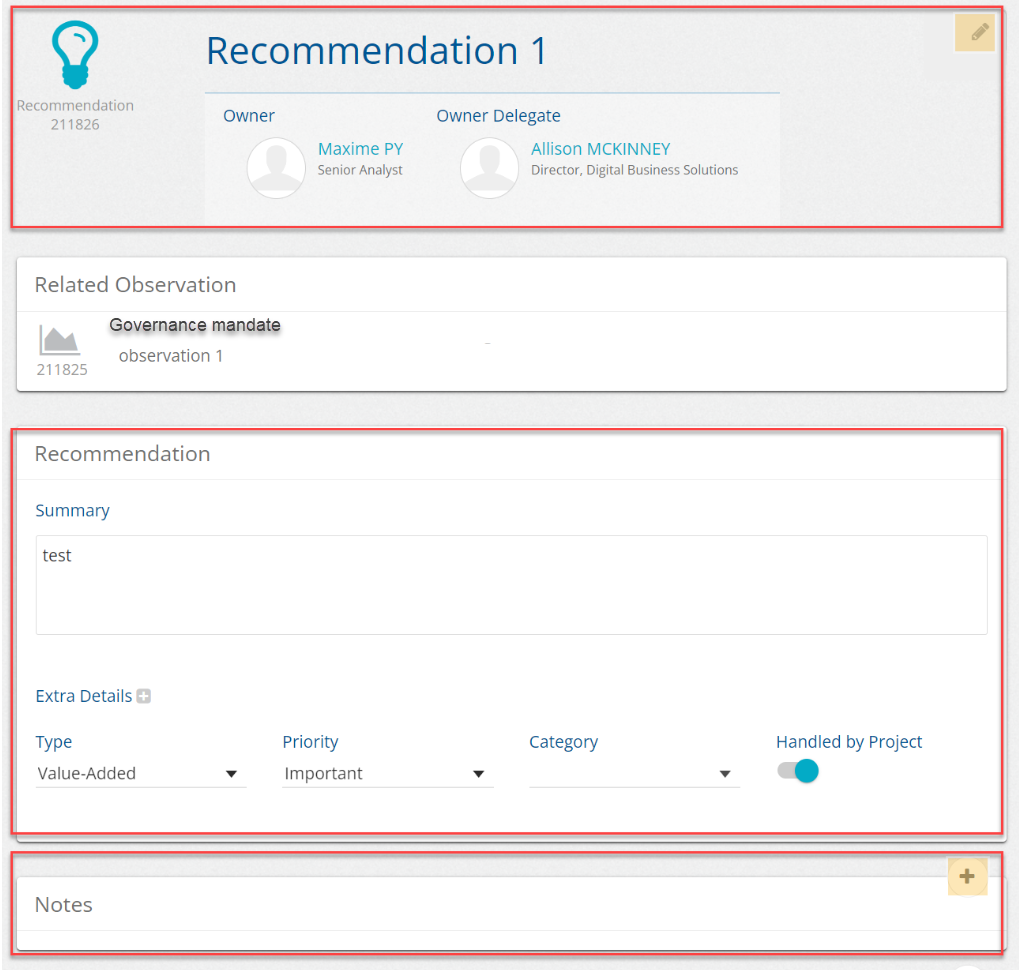Open the empty Category dropdown
The width and height of the screenshot is (1019, 970).
(634, 773)
